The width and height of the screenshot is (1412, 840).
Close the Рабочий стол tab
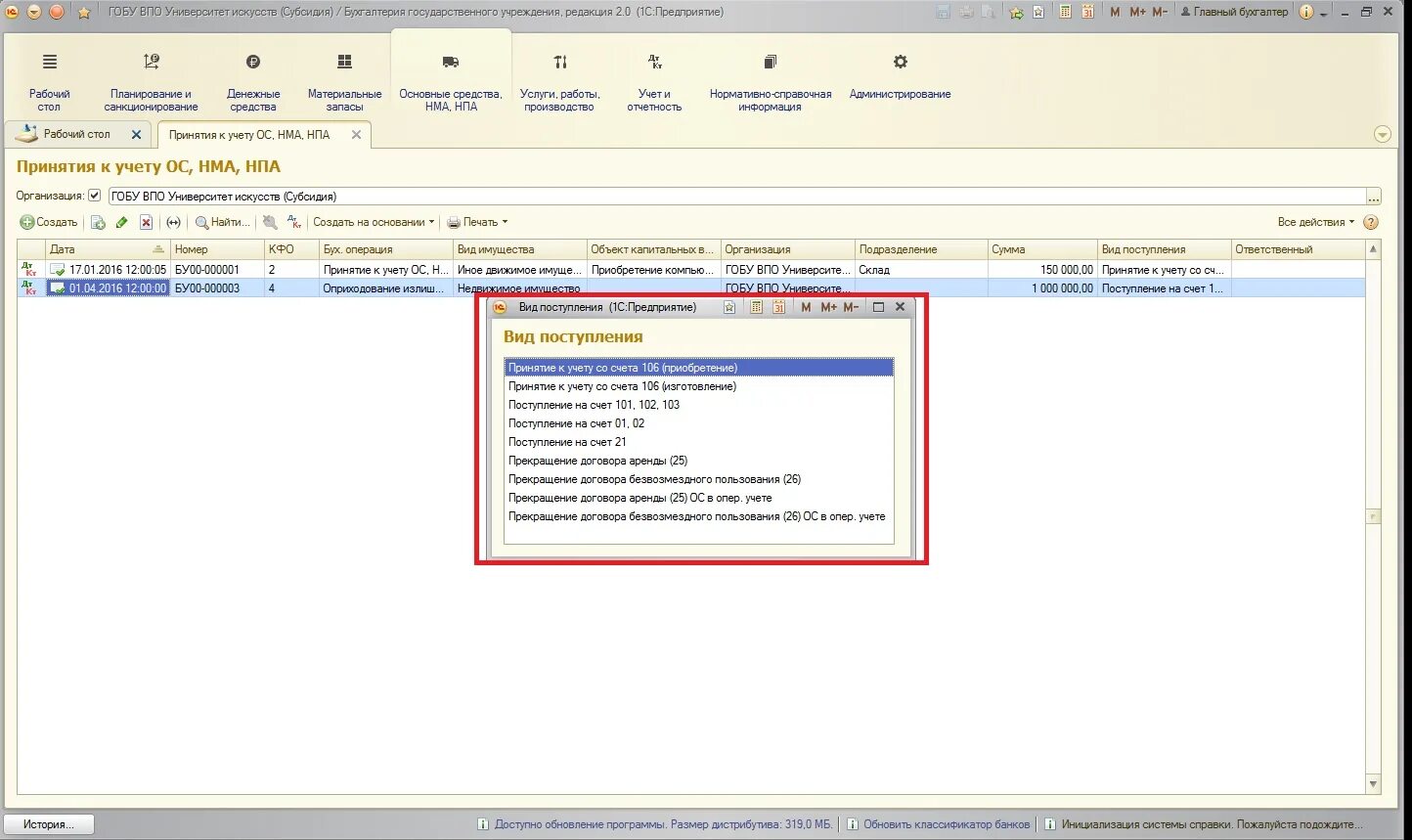click(x=136, y=135)
